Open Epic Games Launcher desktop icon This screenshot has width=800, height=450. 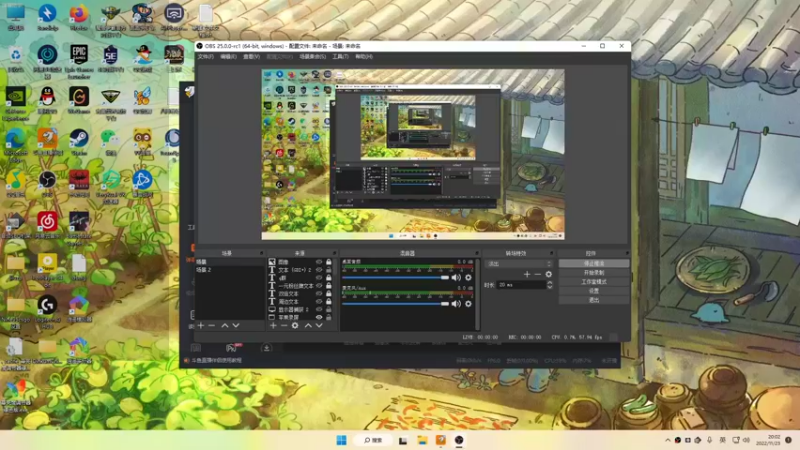(x=79, y=61)
